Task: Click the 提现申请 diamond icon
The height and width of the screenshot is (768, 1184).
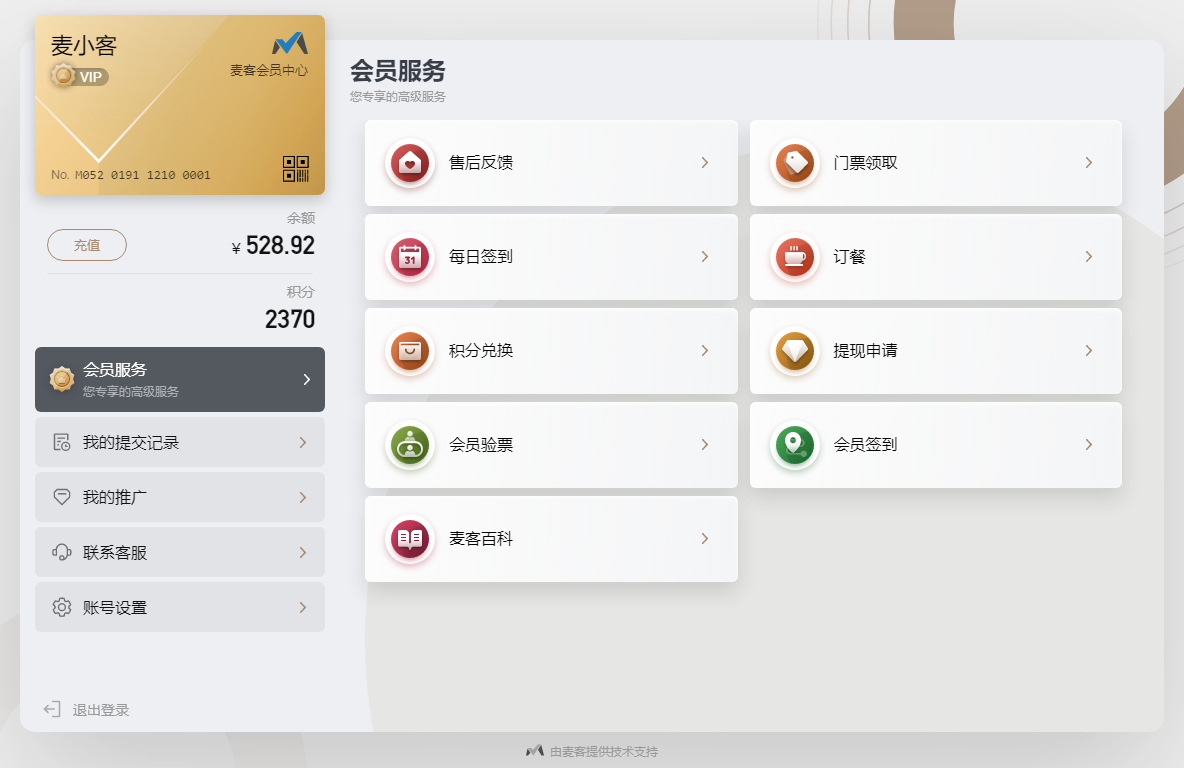Action: [795, 351]
